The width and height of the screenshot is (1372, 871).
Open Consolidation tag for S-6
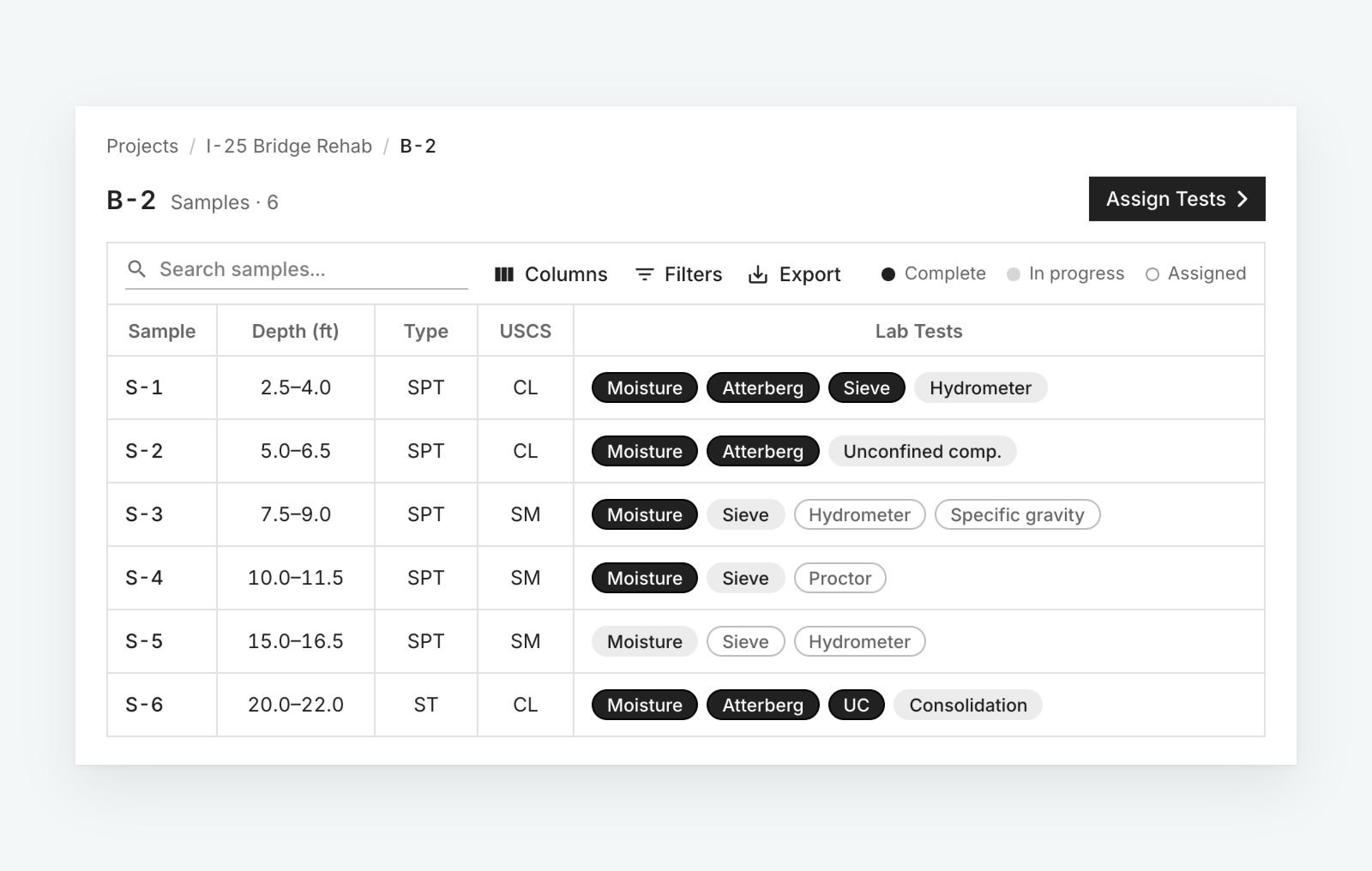[x=968, y=705]
